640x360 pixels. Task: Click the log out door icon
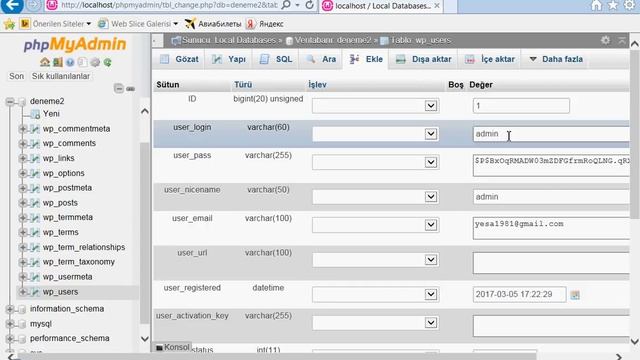tap(58, 62)
